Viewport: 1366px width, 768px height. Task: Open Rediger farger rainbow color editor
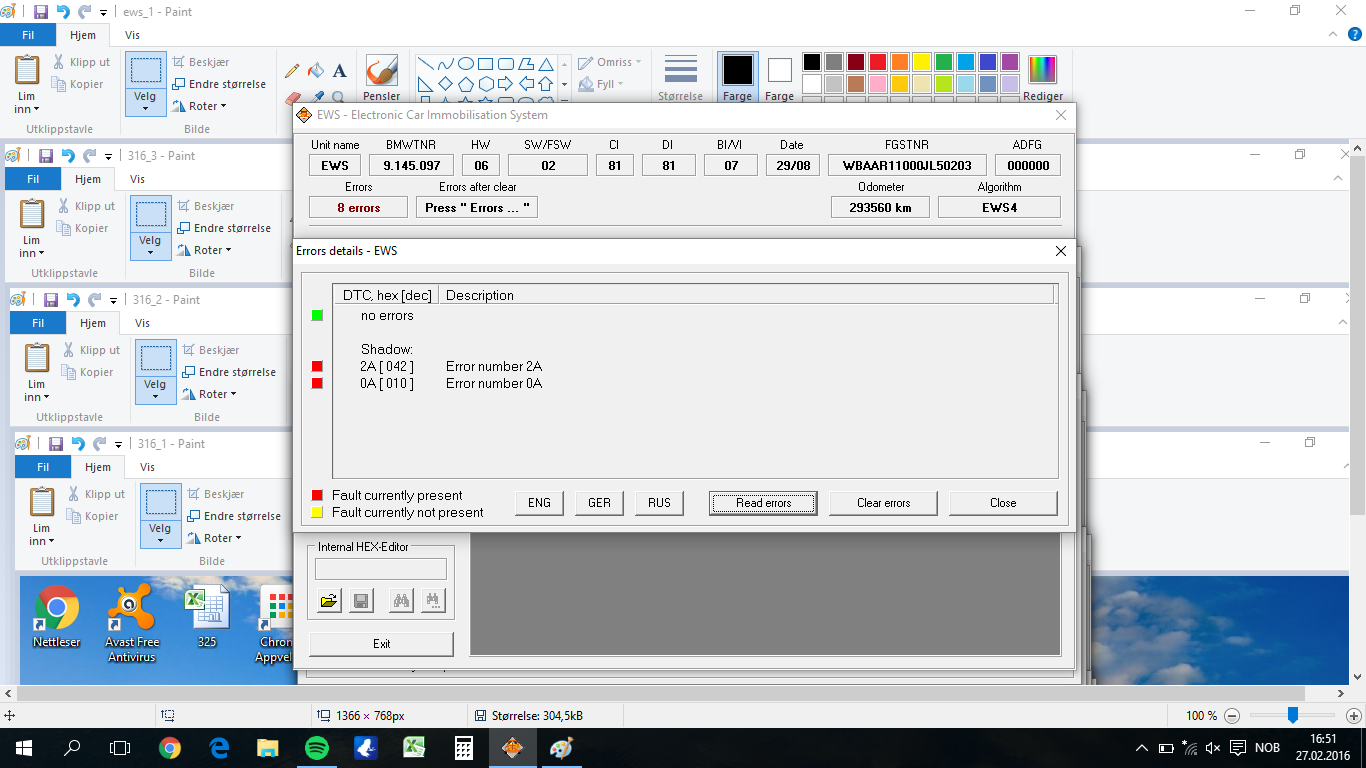(x=1042, y=78)
